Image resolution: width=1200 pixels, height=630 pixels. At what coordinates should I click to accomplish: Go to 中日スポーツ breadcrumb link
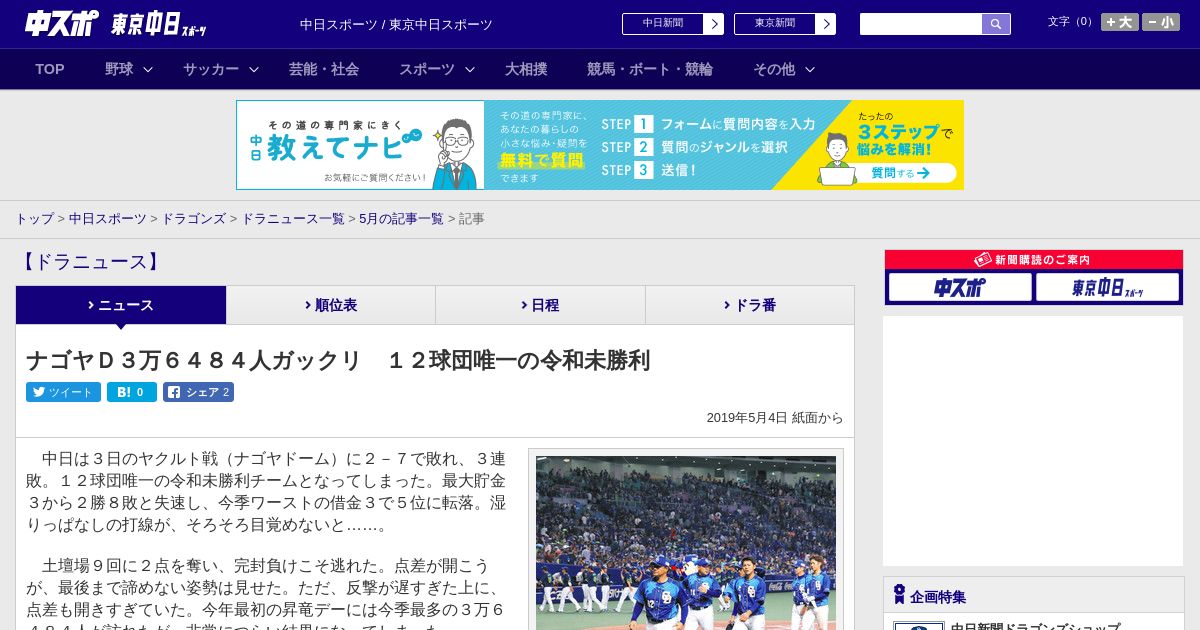click(108, 218)
